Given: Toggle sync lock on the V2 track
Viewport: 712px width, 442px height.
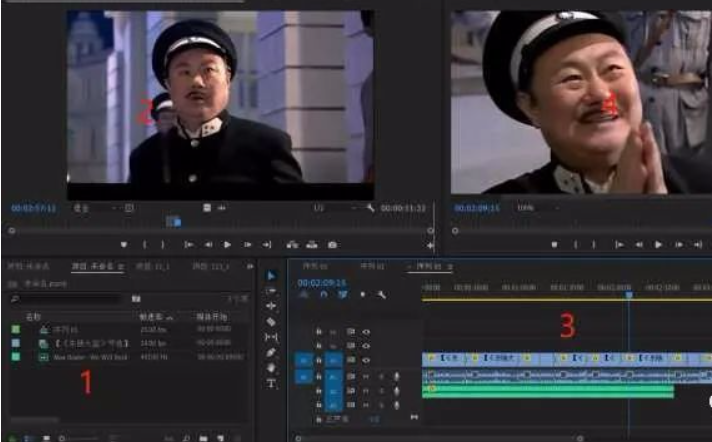Looking at the screenshot, I should tap(351, 346).
